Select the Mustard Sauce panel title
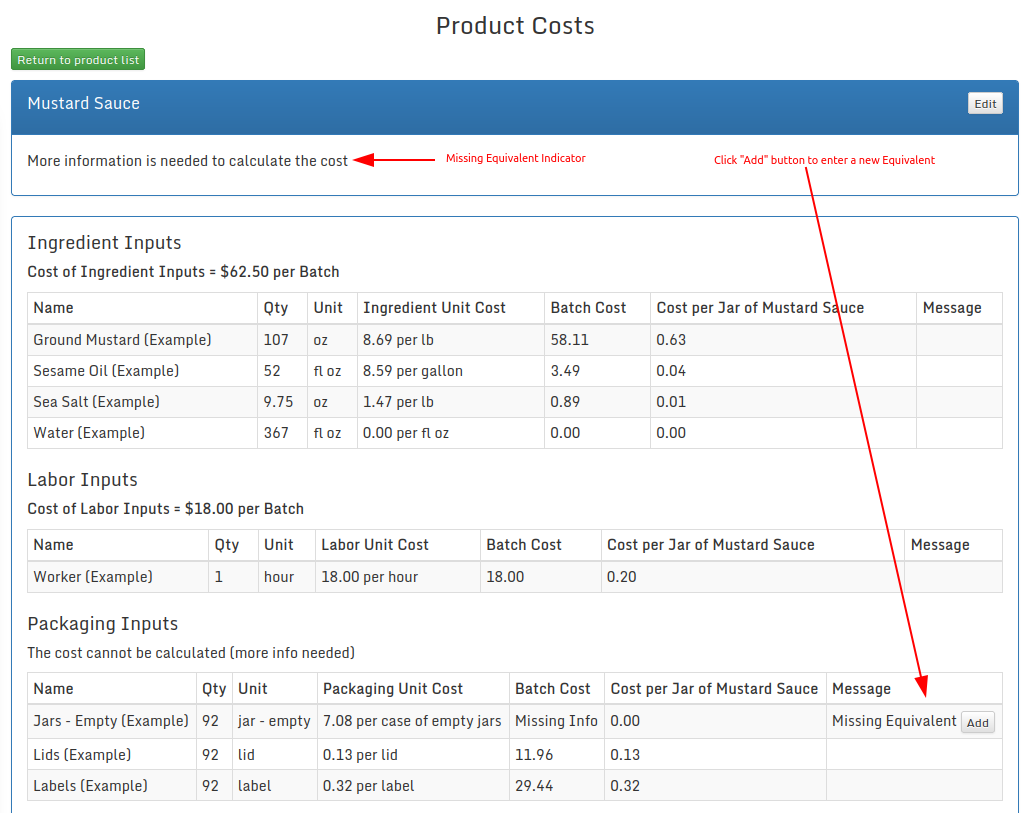Viewport: 1029px width, 813px height. pyautogui.click(x=84, y=104)
